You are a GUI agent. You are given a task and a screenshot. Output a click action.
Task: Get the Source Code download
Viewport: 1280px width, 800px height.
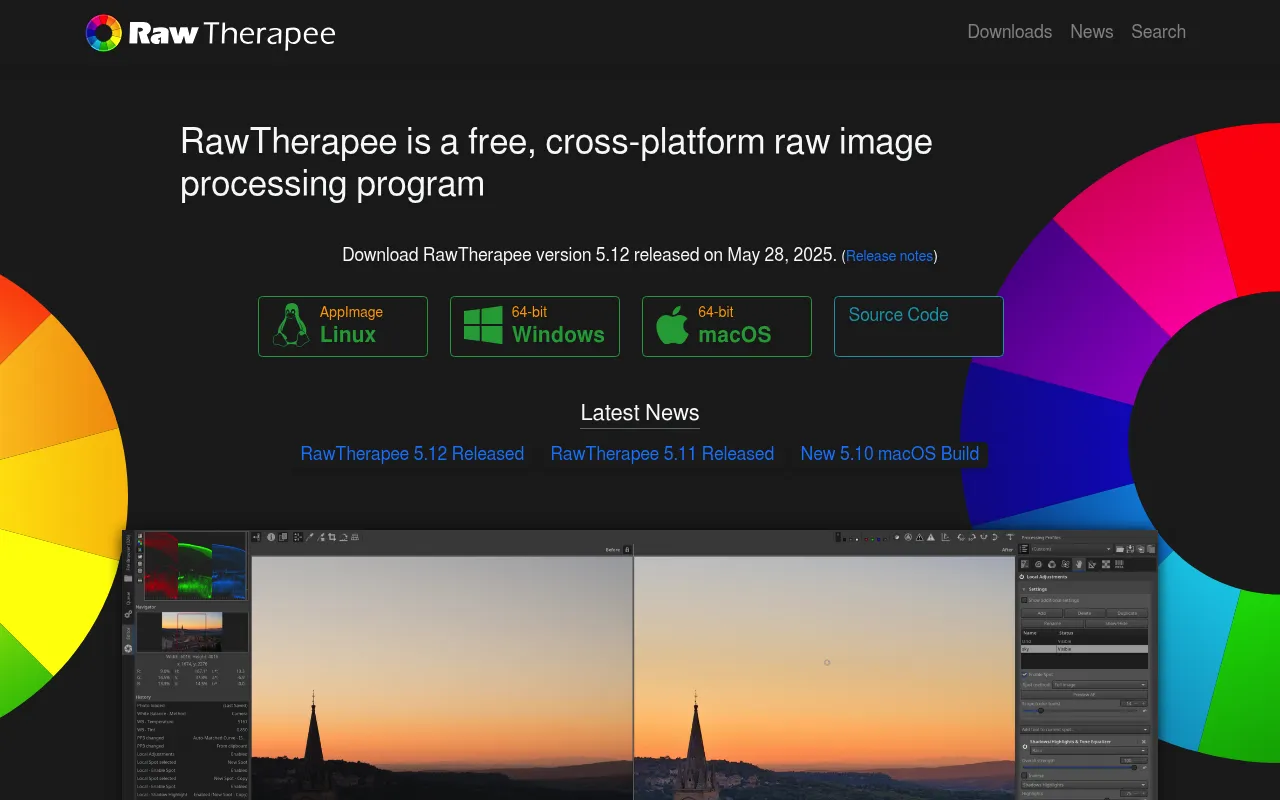click(919, 326)
